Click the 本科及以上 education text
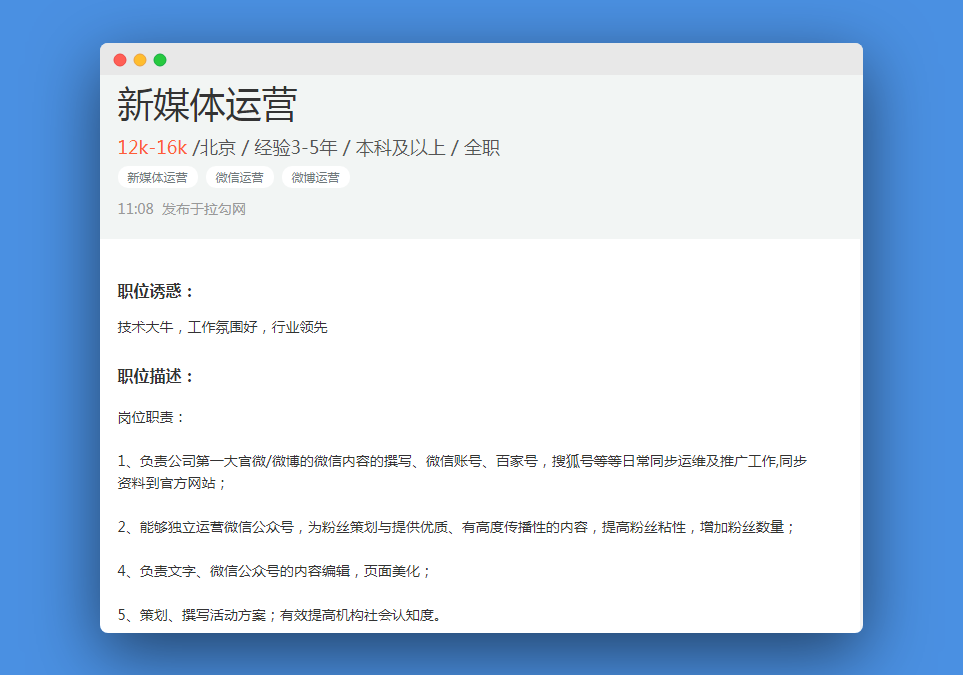Viewport: 963px width, 675px height. (x=400, y=147)
